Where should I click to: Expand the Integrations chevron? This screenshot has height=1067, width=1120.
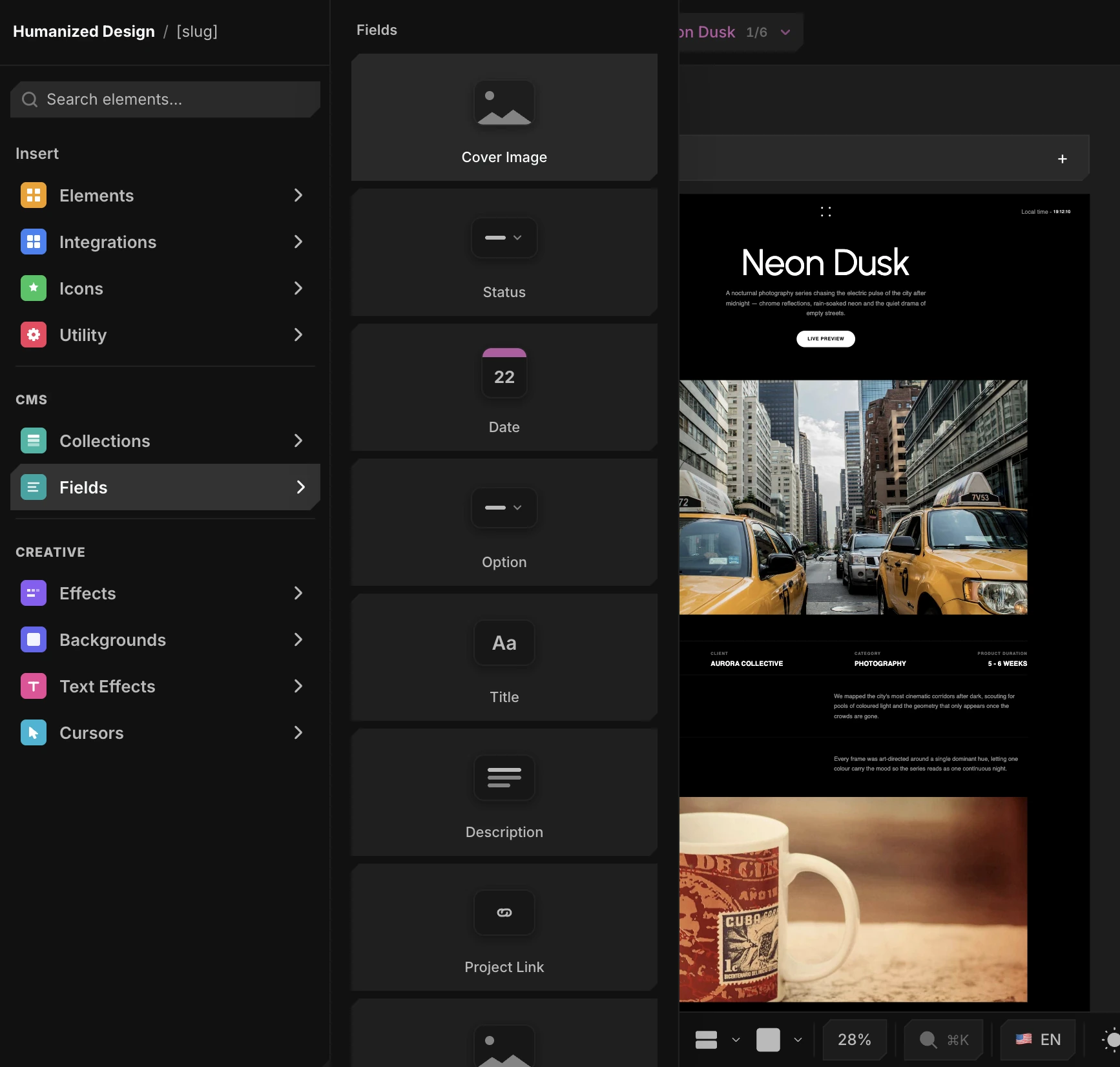point(298,242)
